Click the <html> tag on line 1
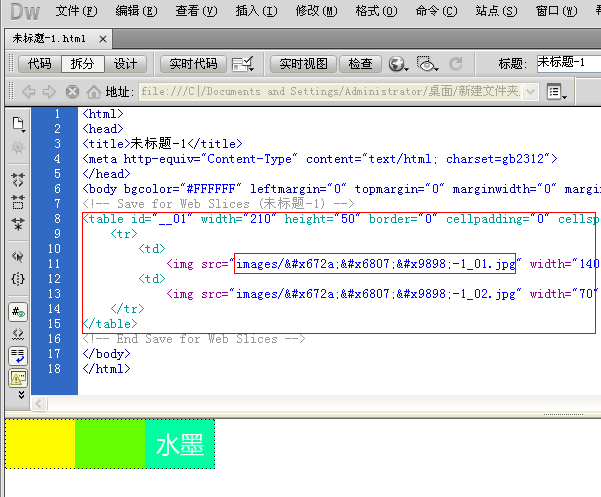The image size is (601, 497). [x=103, y=114]
